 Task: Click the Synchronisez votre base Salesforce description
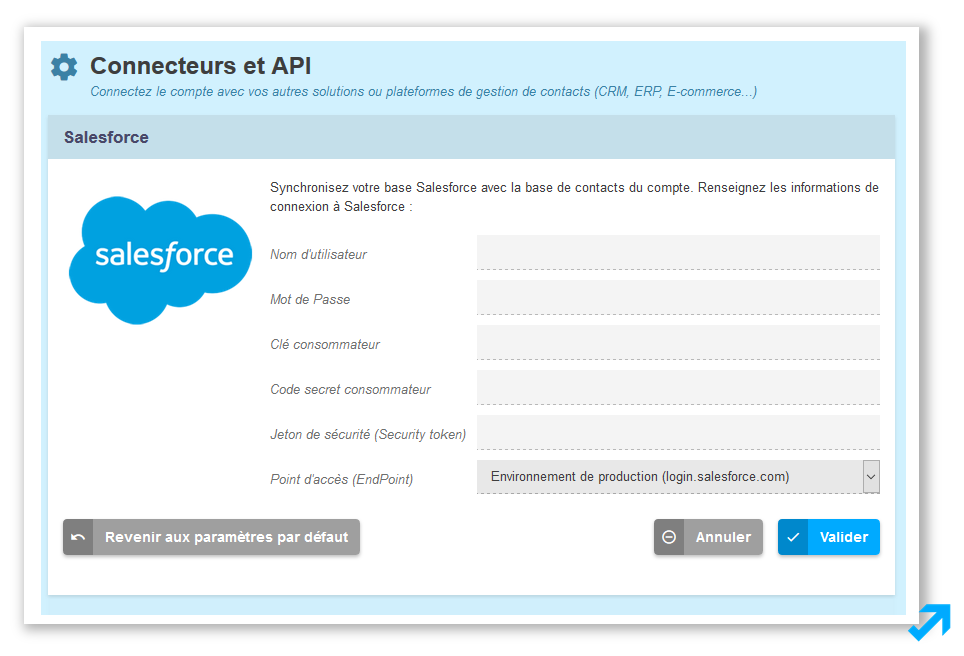pos(574,197)
